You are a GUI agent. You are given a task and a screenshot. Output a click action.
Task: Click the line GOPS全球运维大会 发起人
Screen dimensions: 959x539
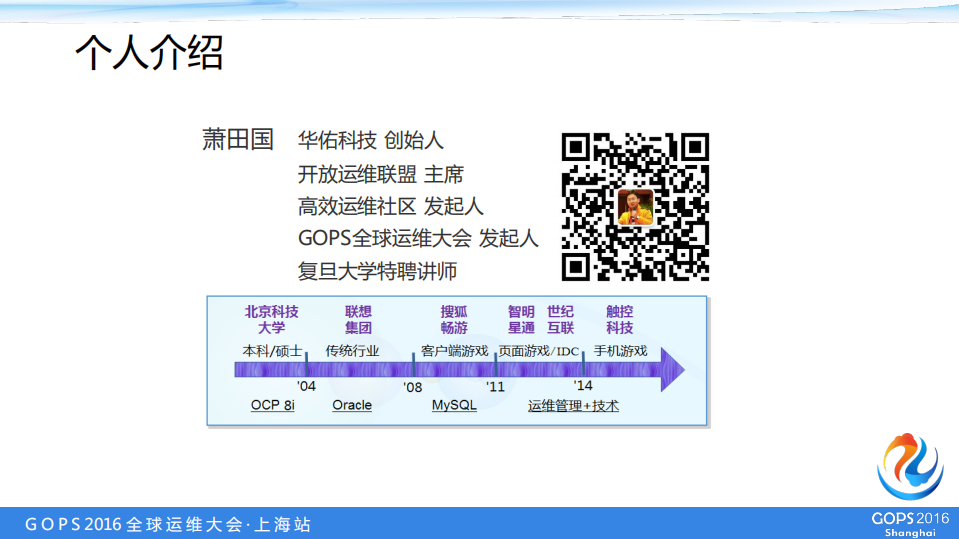pyautogui.click(x=418, y=238)
